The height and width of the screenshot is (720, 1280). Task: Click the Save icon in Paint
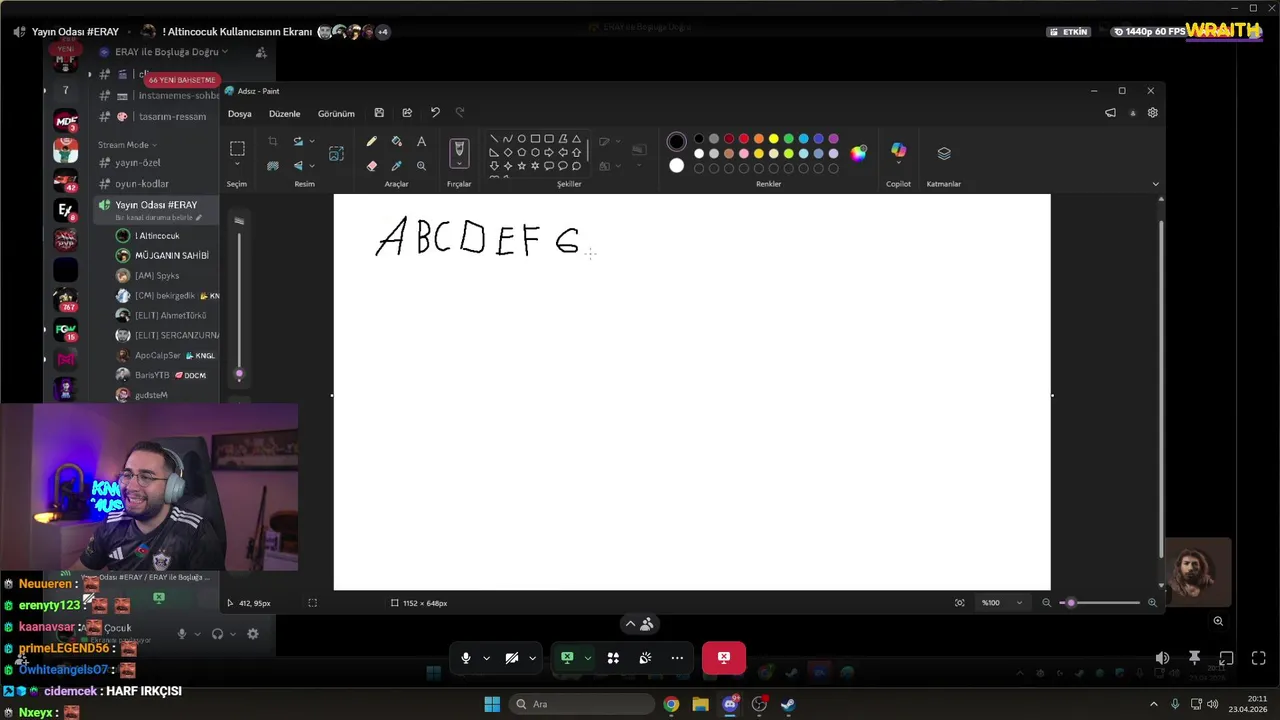click(379, 113)
